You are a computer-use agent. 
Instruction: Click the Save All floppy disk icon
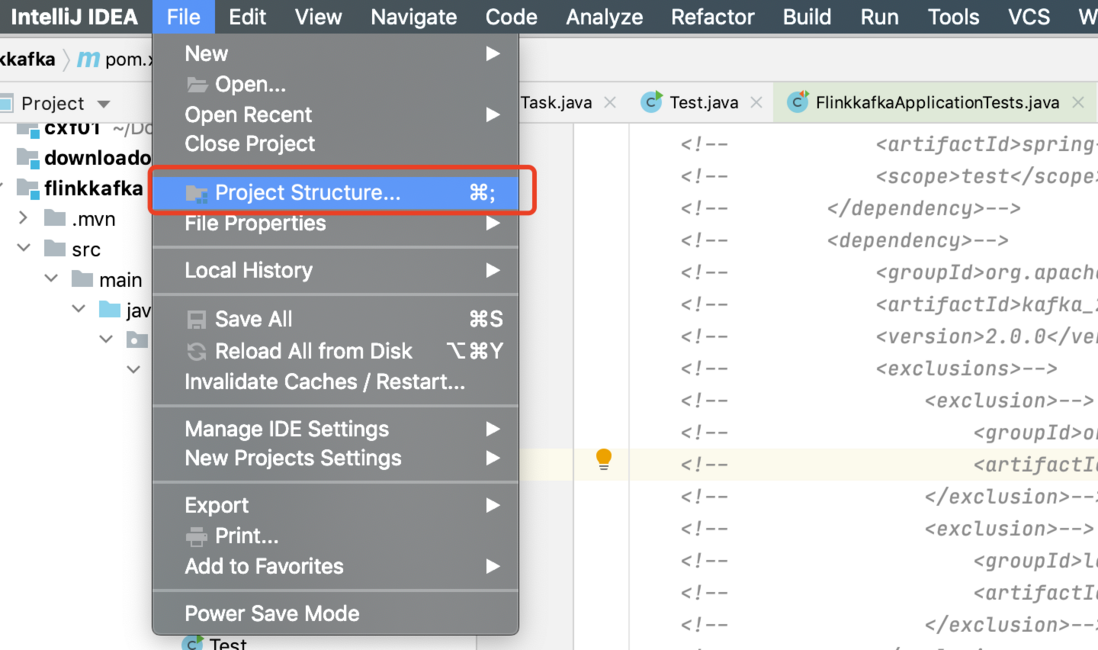(x=197, y=320)
